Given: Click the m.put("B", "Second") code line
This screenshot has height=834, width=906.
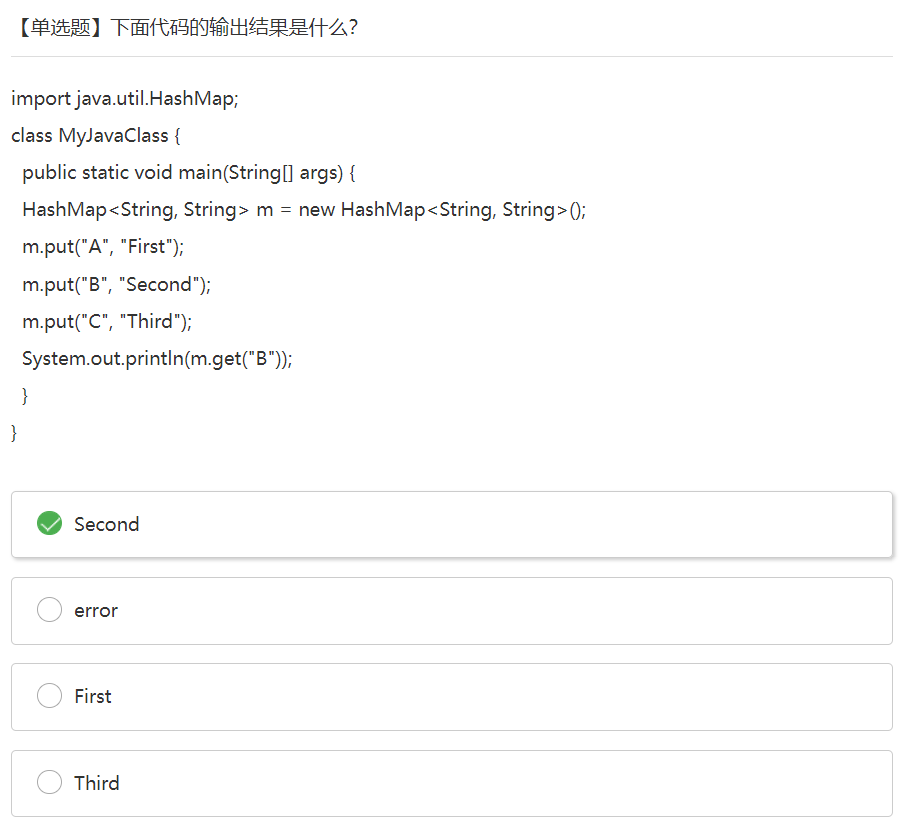Looking at the screenshot, I should [117, 284].
